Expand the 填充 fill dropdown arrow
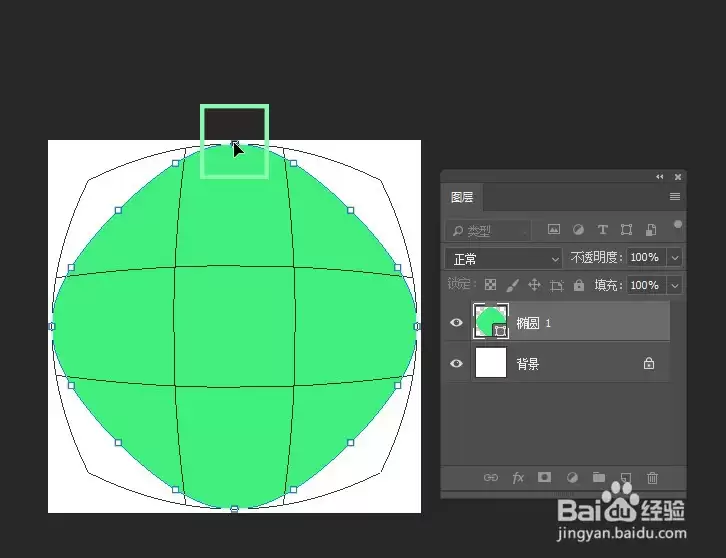The height and width of the screenshot is (558, 726). (675, 285)
